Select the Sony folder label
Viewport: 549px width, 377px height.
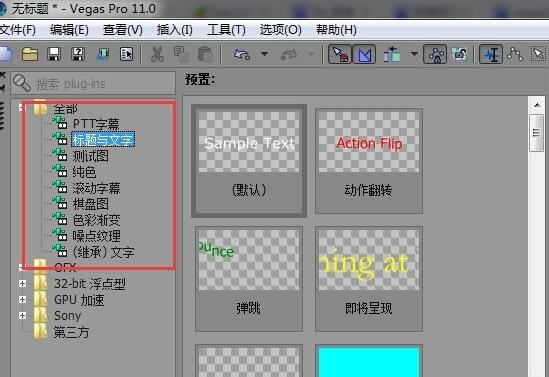67,316
